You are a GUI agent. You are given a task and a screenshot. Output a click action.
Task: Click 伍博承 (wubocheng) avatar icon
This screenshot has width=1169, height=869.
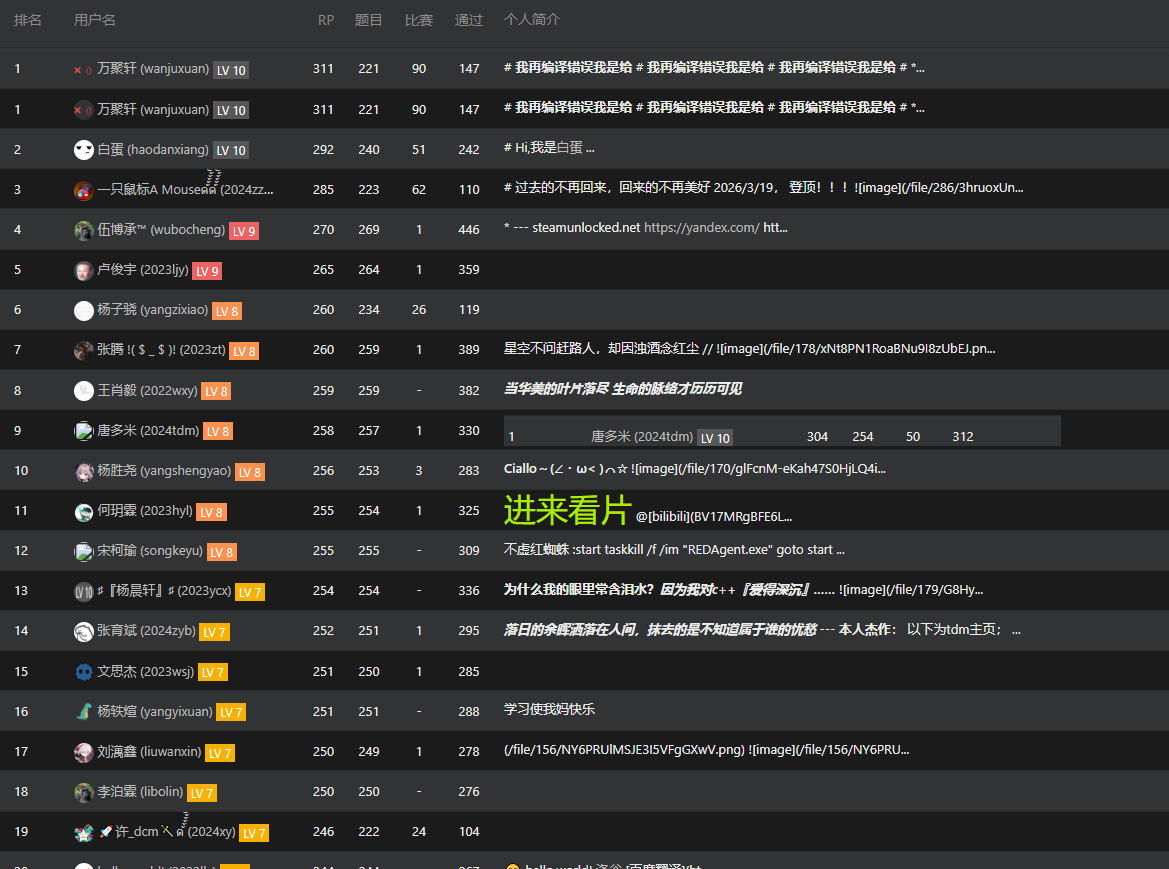coord(84,230)
